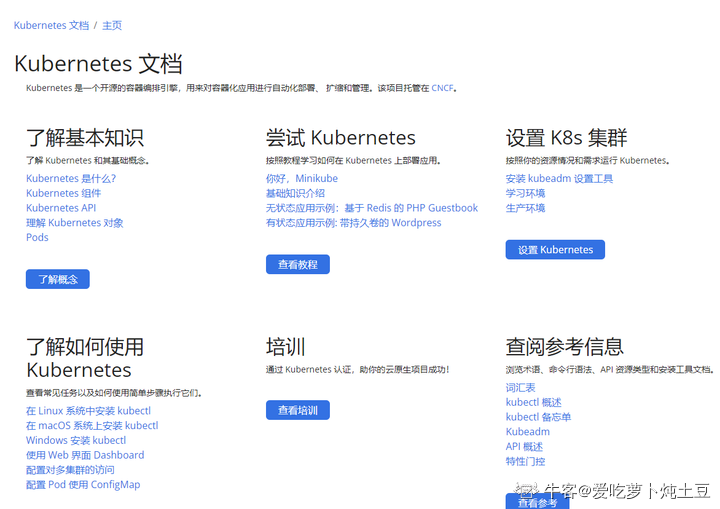Open the 主页 breadcrumb link
Image resolution: width=720 pixels, height=509 pixels.
point(112,25)
